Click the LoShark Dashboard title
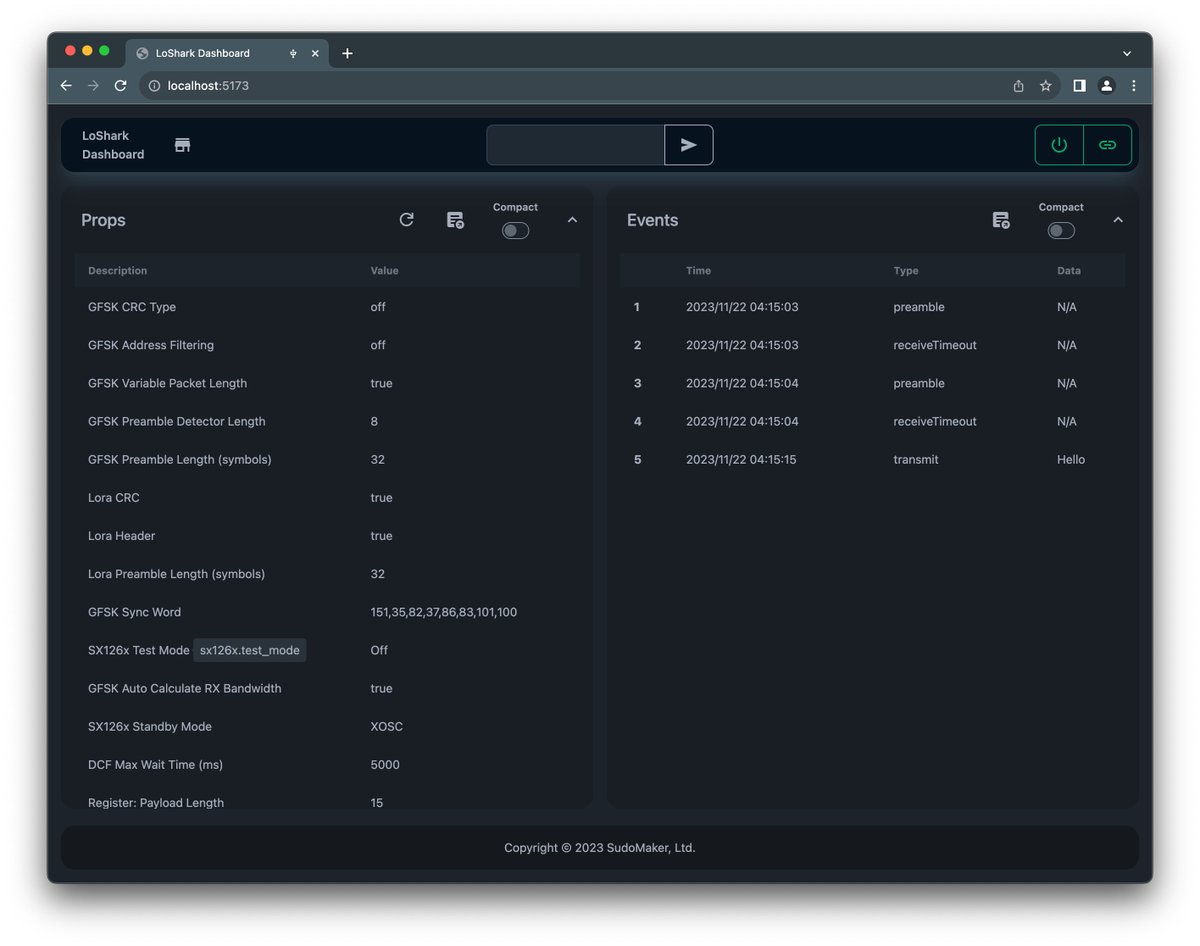Viewport: 1200px width, 946px height. point(113,145)
